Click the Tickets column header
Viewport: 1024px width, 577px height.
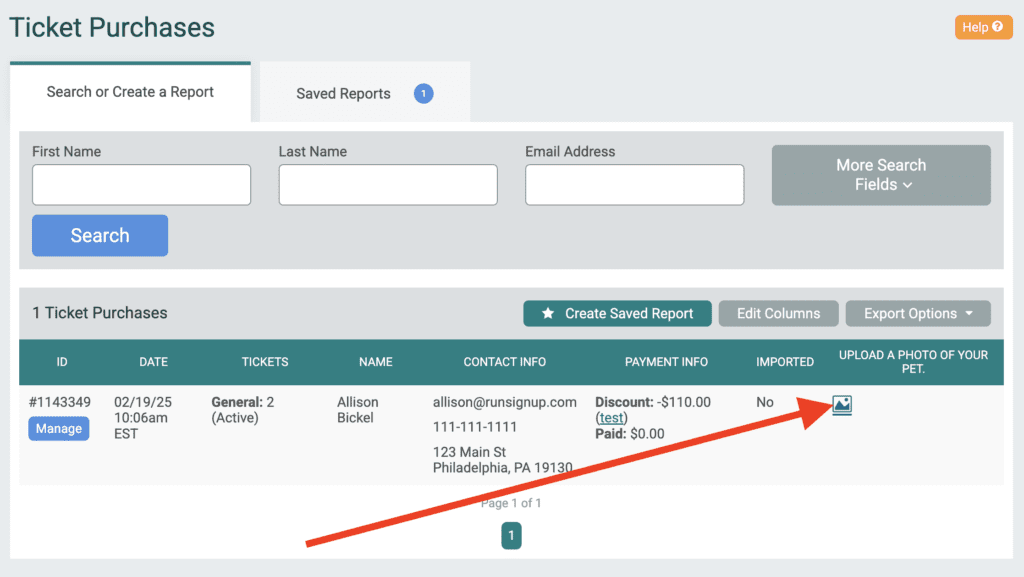[265, 362]
